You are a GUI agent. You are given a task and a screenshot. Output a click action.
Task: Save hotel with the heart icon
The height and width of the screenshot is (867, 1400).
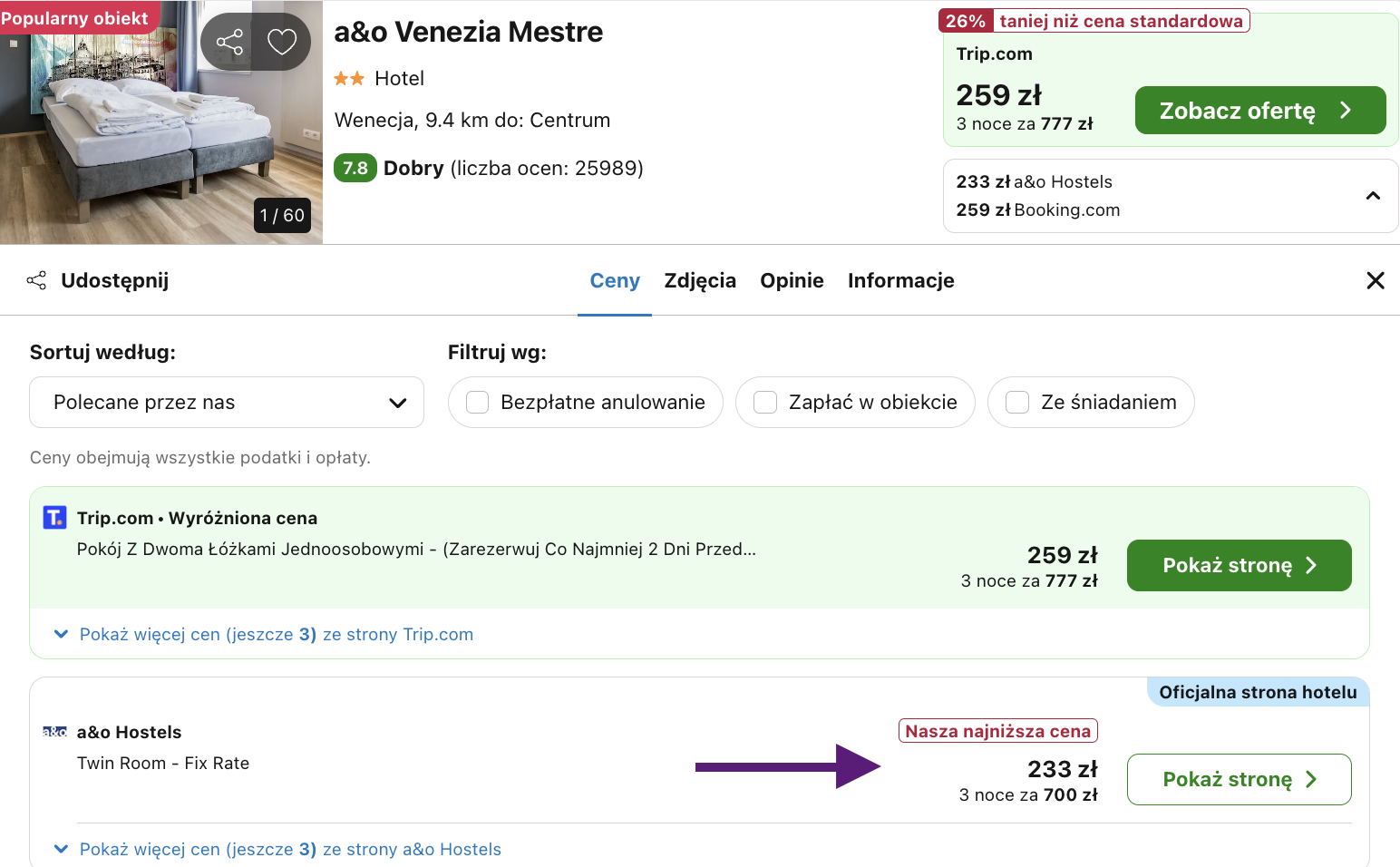282,42
